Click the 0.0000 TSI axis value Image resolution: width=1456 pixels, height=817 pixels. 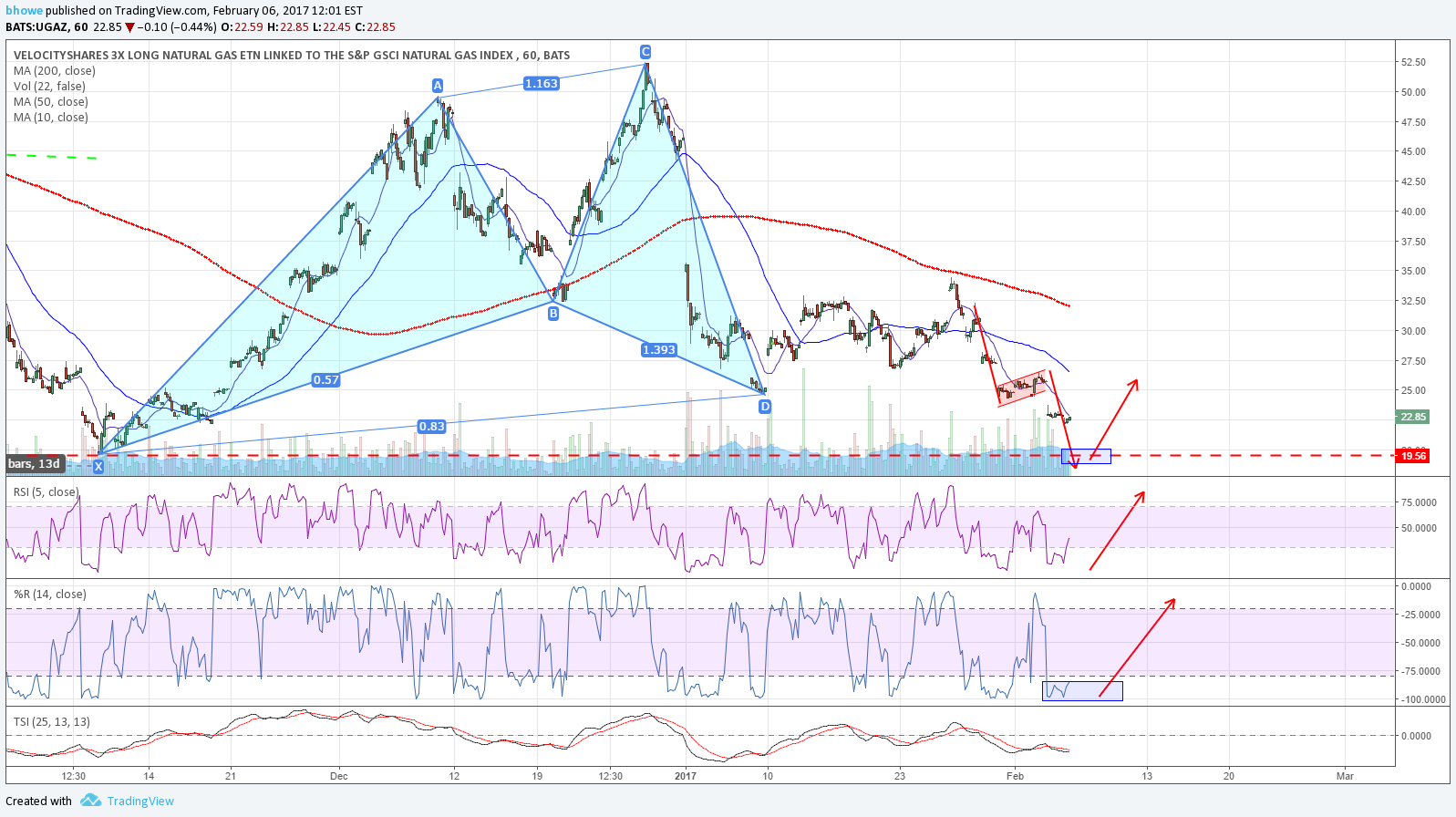1416,736
